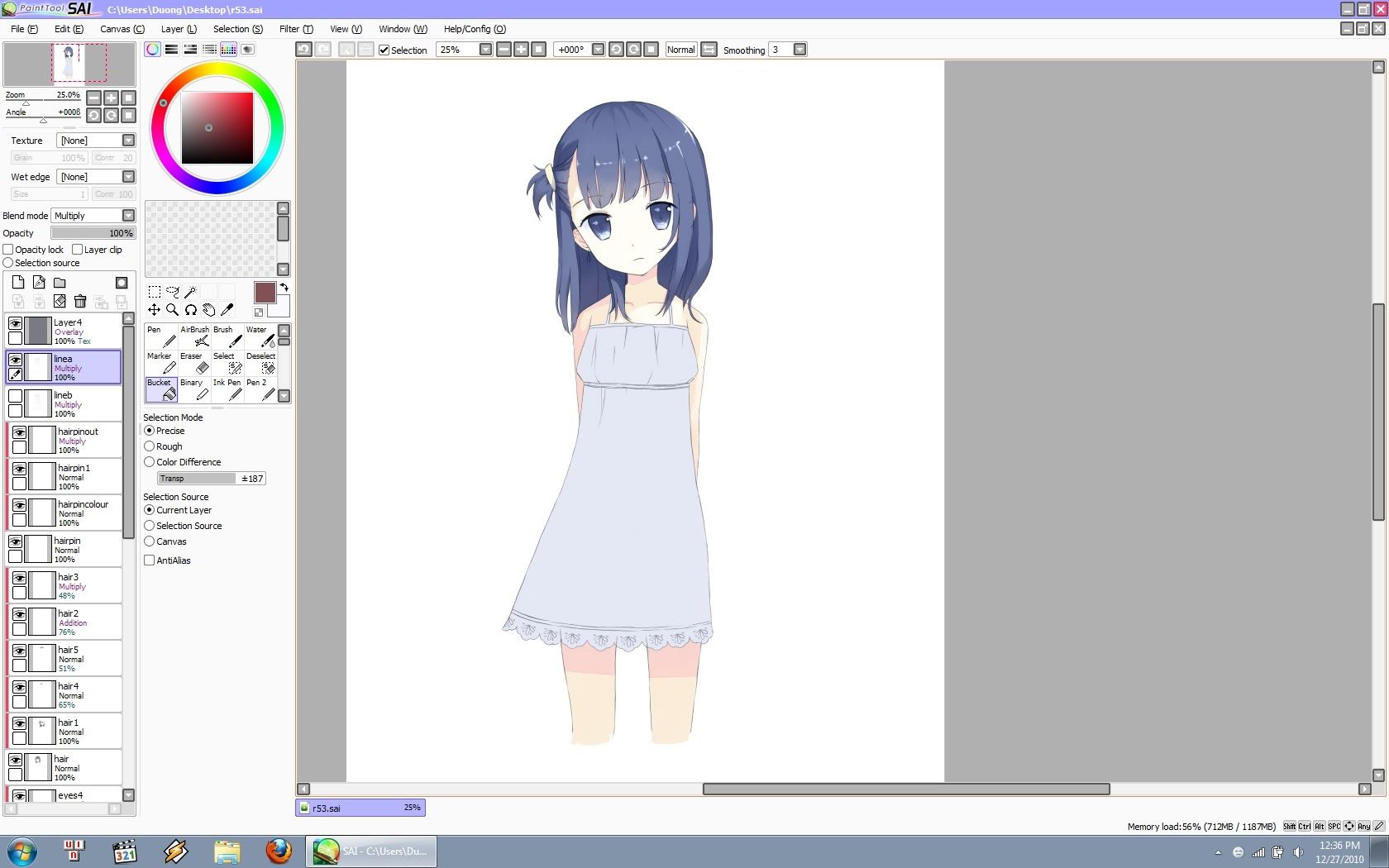Open the Layer menu
The image size is (1389, 868).
(x=179, y=29)
